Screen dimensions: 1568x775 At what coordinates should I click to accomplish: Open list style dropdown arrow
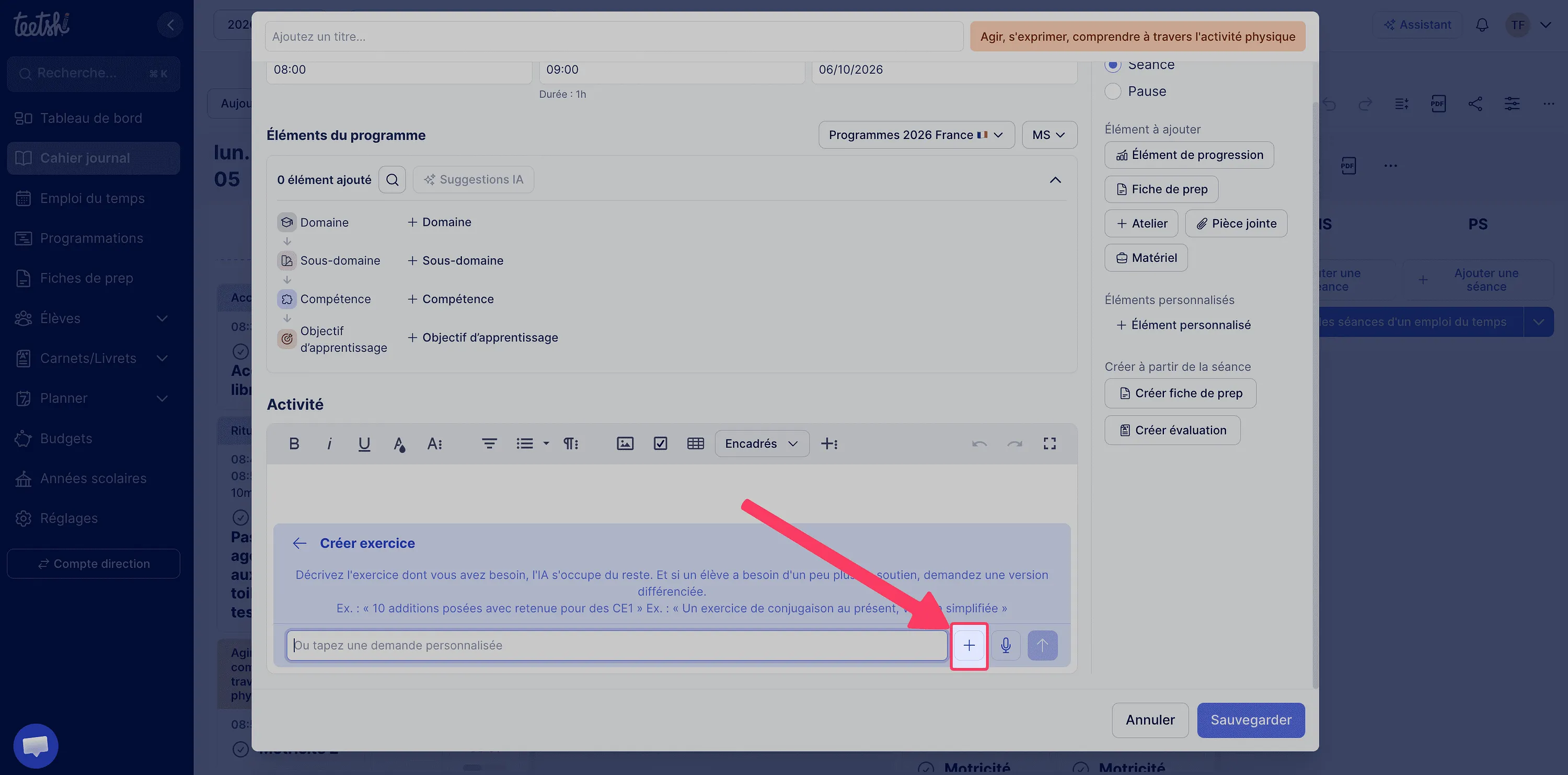(546, 443)
